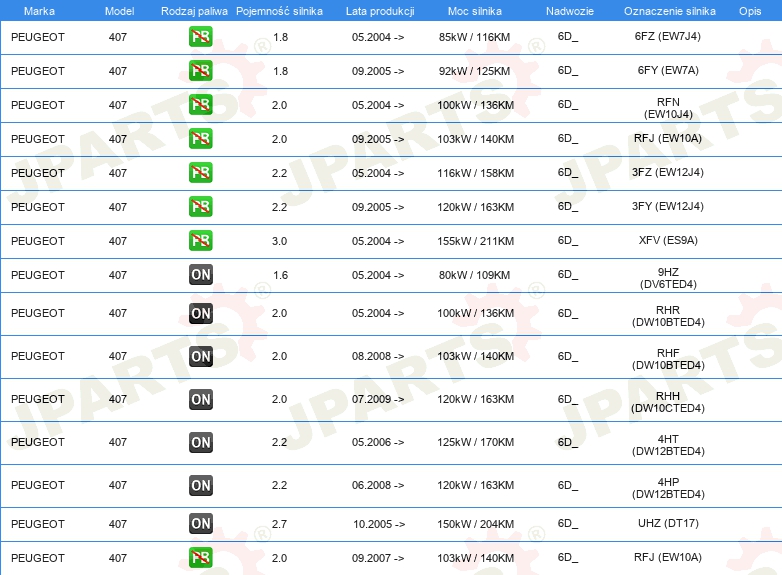Select the engine code RHF (DW10BTED4)

[668, 359]
